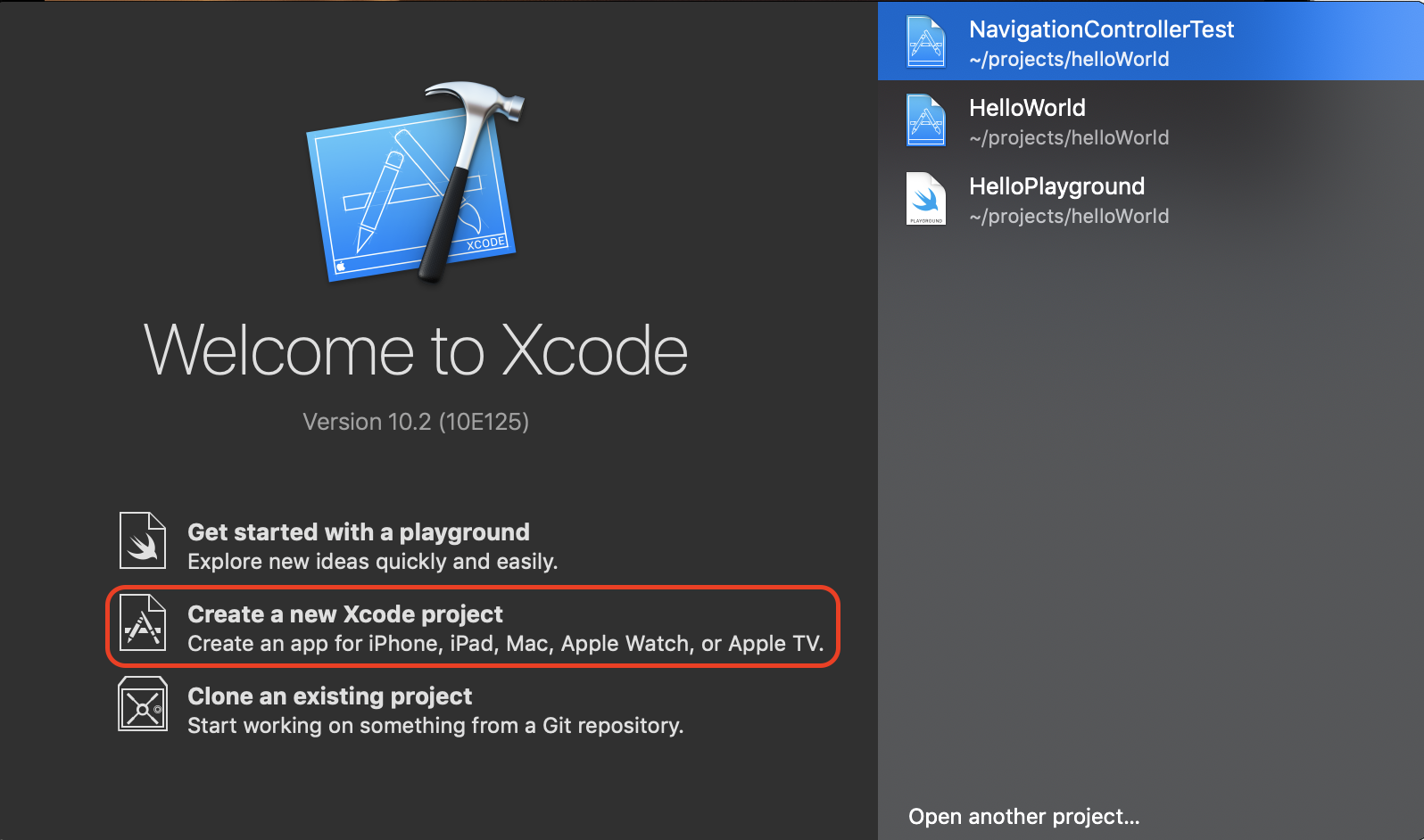
Task: Click the path under HelloWorld entry
Action: [x=1069, y=138]
